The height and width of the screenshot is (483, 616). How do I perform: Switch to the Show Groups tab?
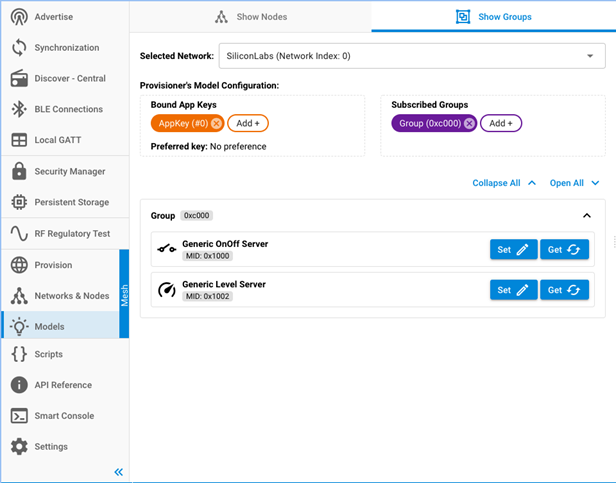pyautogui.click(x=493, y=17)
